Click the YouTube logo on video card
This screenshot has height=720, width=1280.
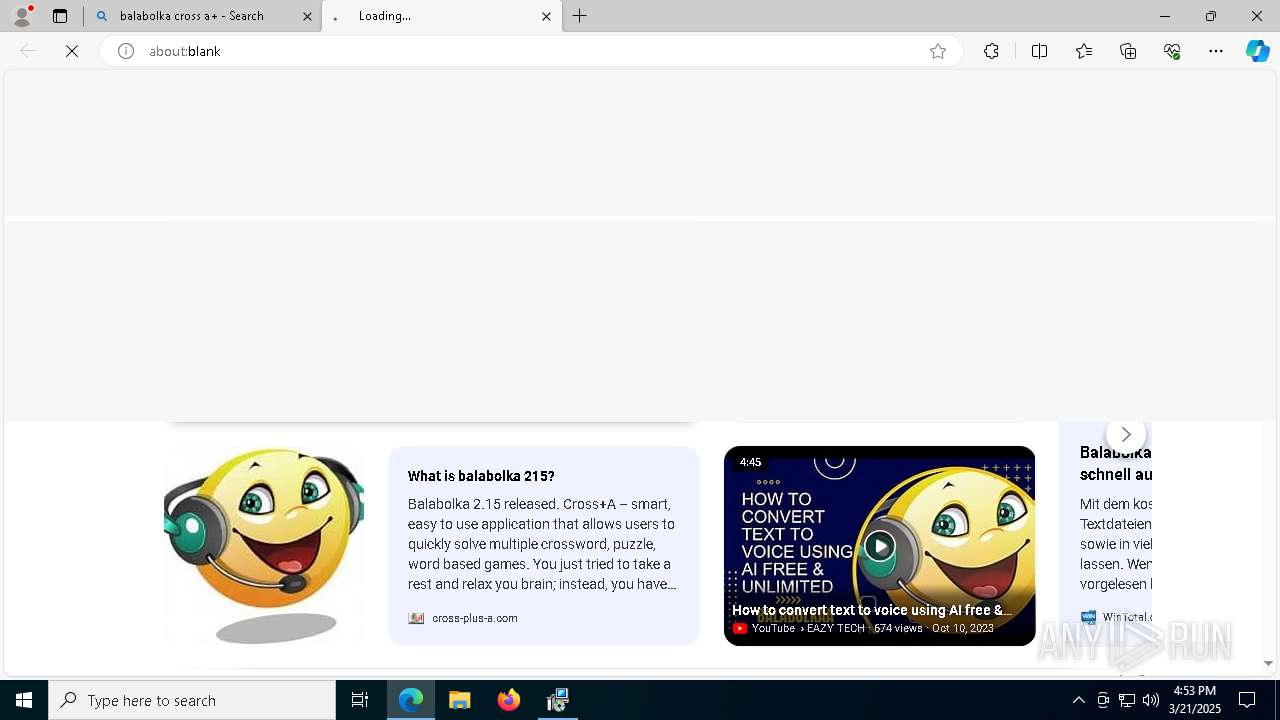point(740,628)
